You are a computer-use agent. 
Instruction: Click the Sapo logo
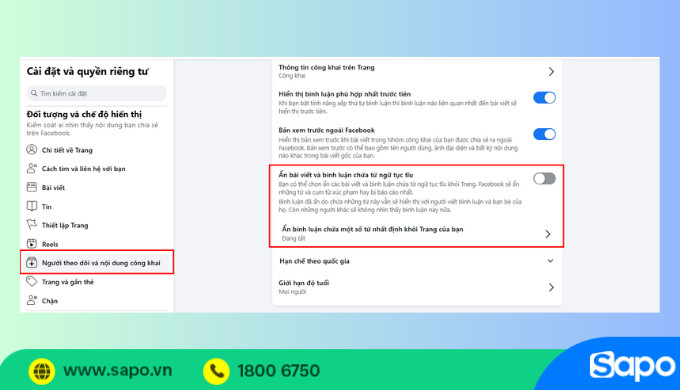coord(633,367)
